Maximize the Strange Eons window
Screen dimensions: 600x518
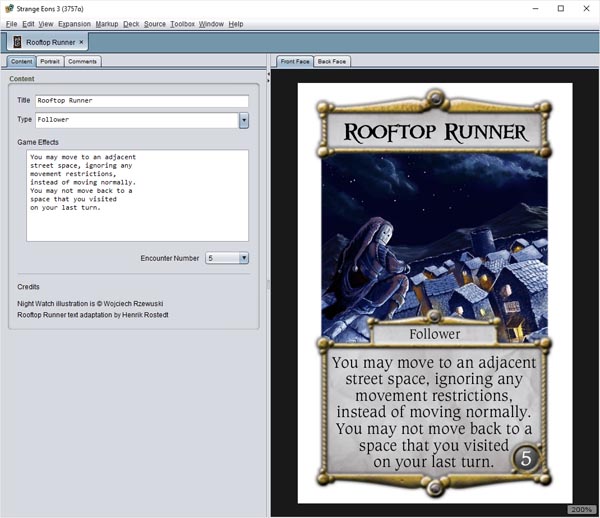click(x=561, y=8)
